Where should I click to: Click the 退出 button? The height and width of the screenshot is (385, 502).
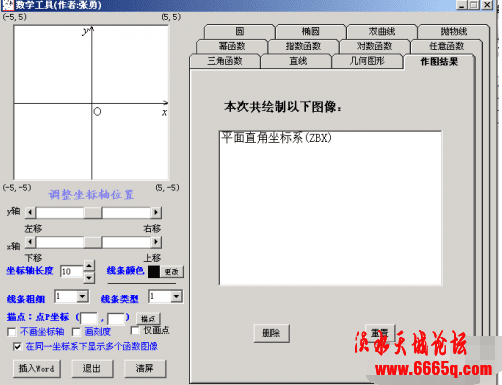[x=92, y=369]
